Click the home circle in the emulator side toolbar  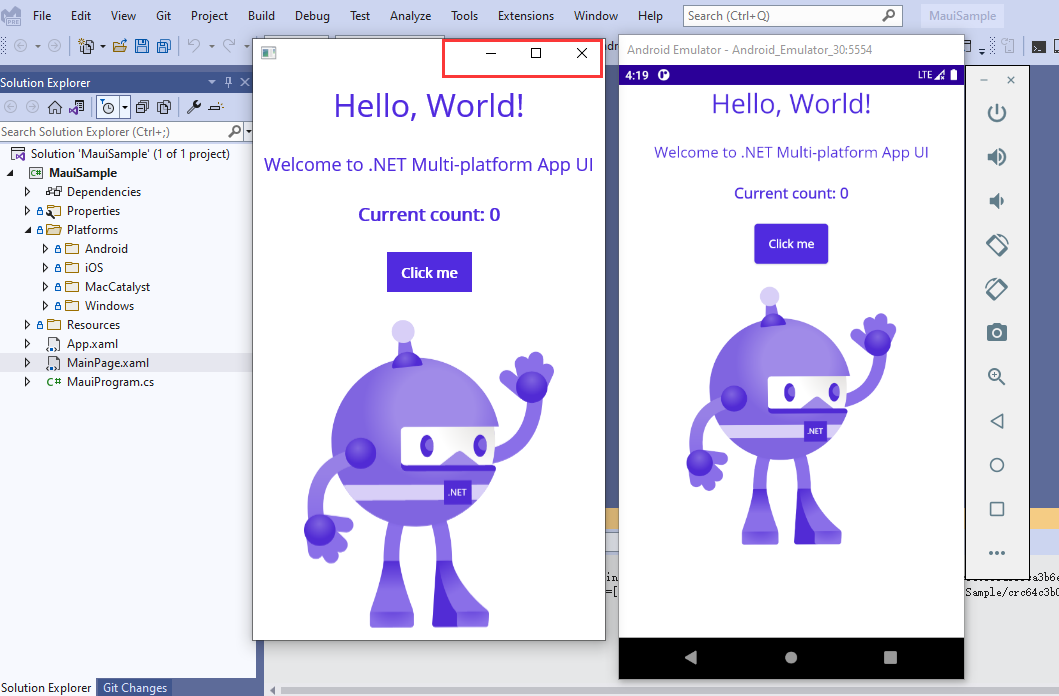point(997,465)
